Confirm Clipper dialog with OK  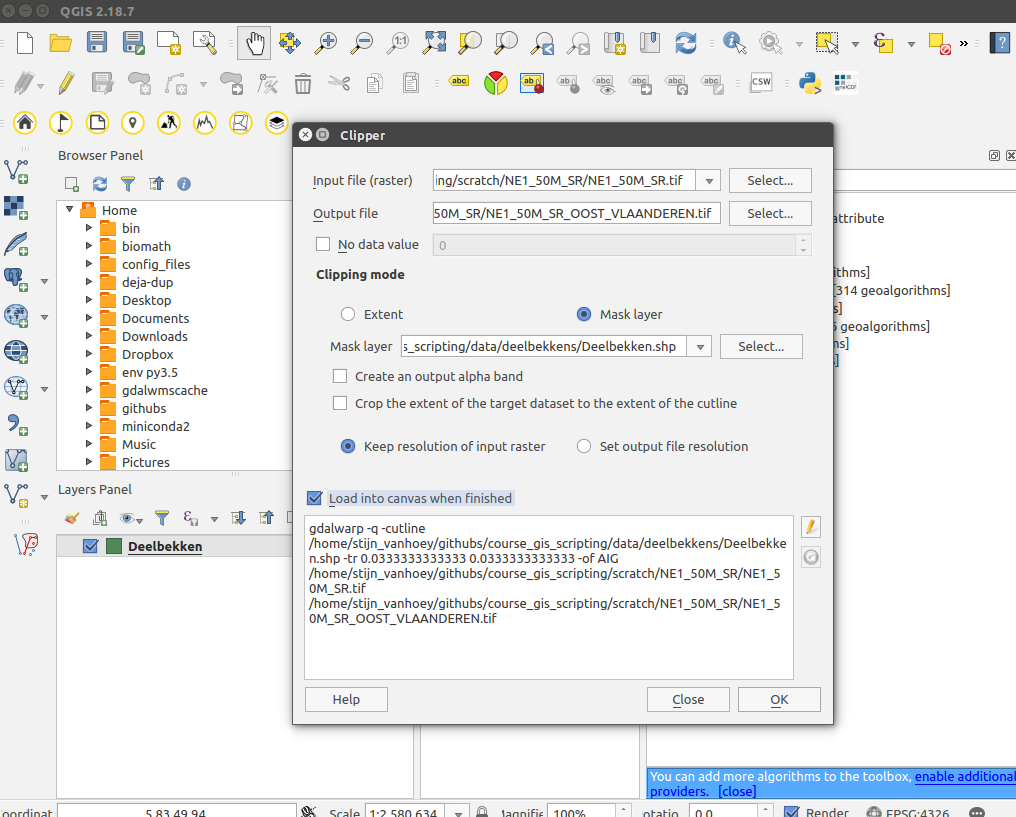coord(779,700)
